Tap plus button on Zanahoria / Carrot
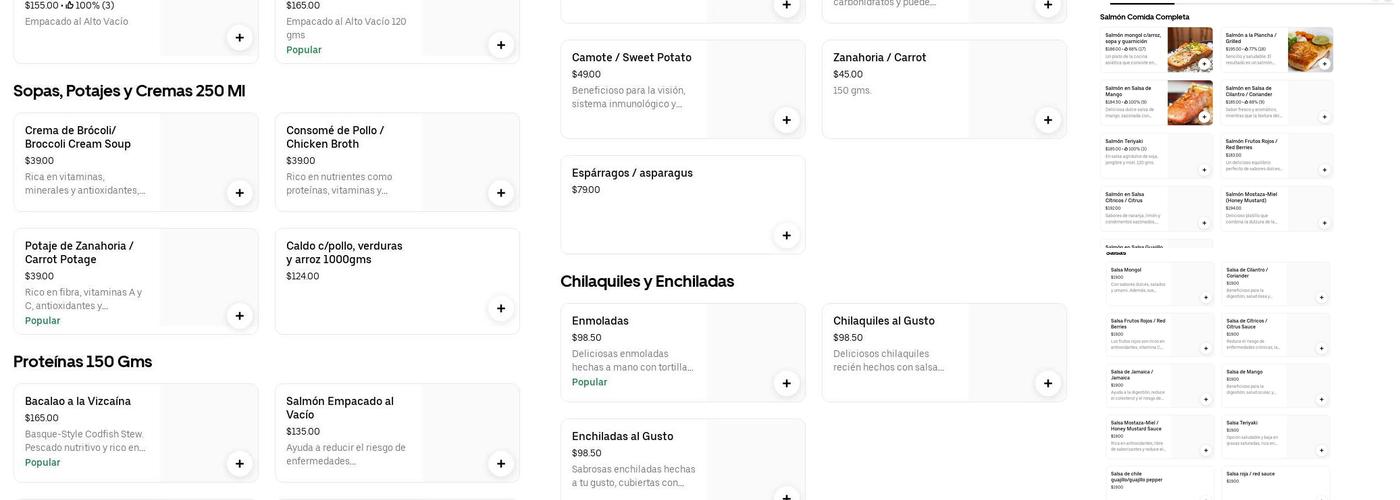The image size is (1400, 500). point(1048,120)
